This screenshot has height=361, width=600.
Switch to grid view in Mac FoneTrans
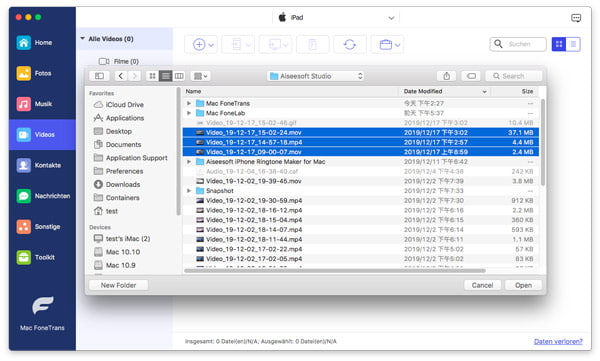point(559,44)
